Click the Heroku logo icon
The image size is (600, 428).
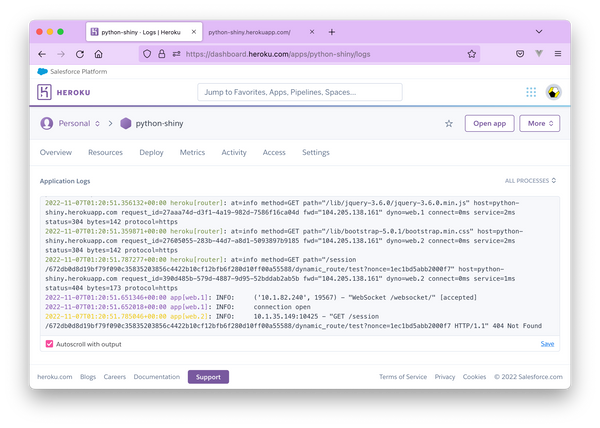[x=44, y=92]
